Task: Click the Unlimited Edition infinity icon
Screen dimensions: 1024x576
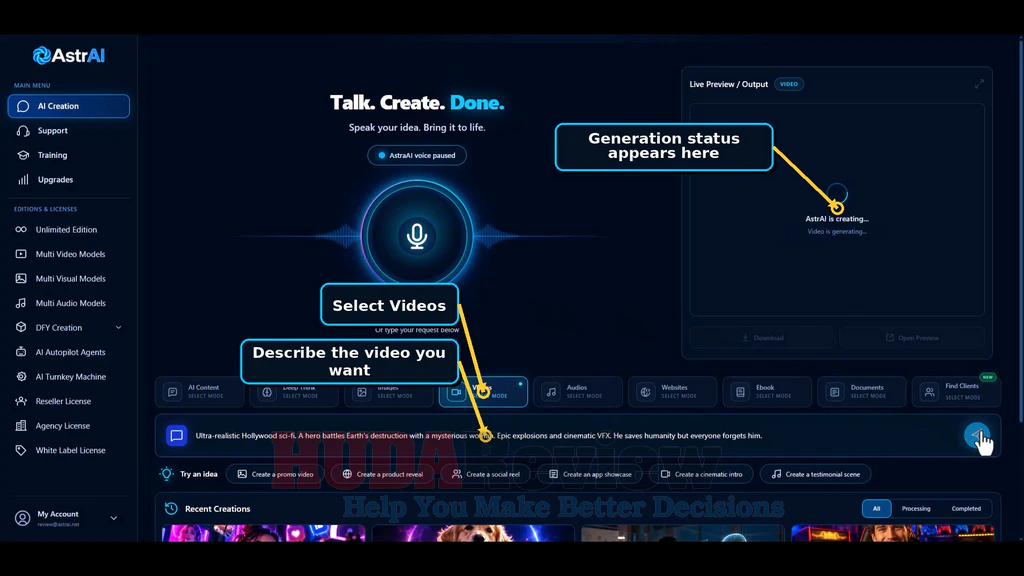Action: tap(21, 229)
